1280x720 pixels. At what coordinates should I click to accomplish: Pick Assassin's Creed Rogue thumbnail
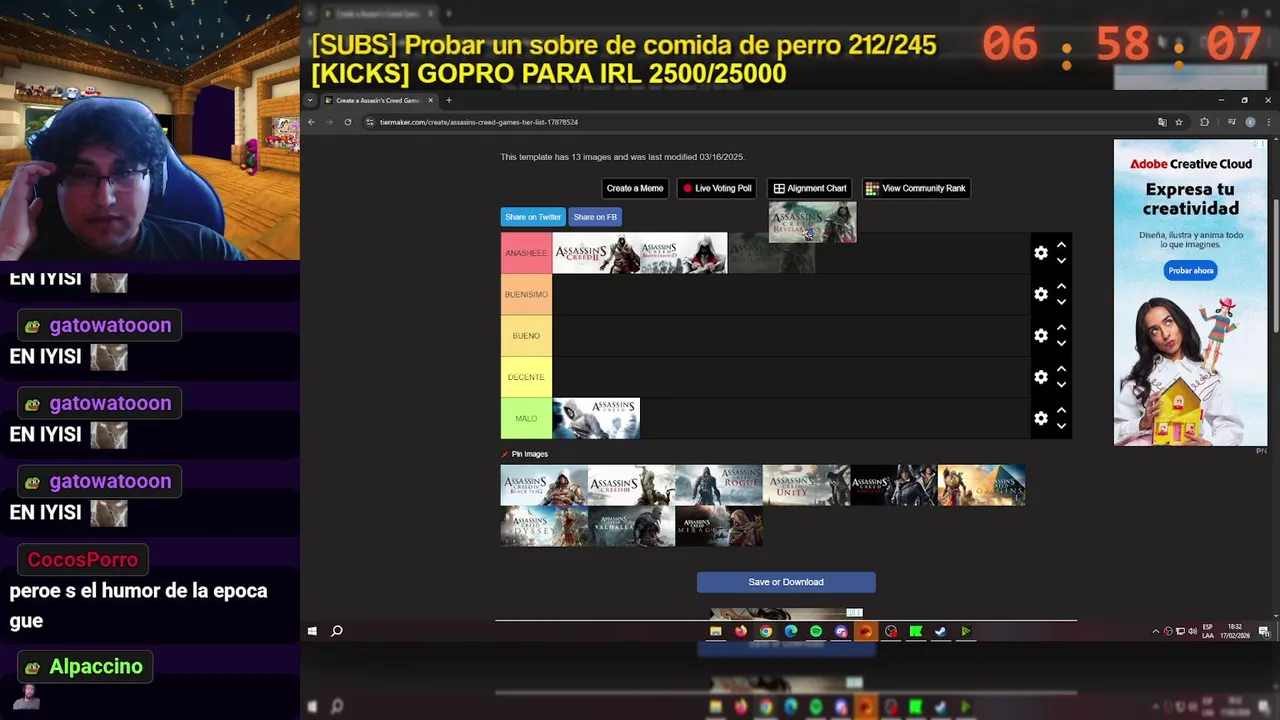click(719, 485)
